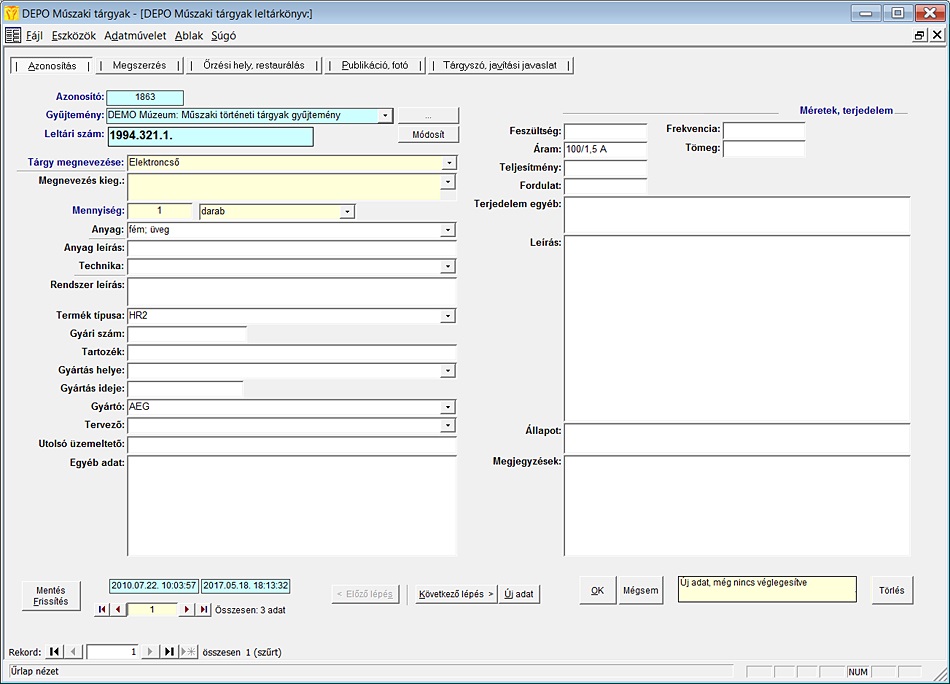The height and width of the screenshot is (684, 950).
Task: Switch to the Megszerzés tab
Action: [139, 66]
